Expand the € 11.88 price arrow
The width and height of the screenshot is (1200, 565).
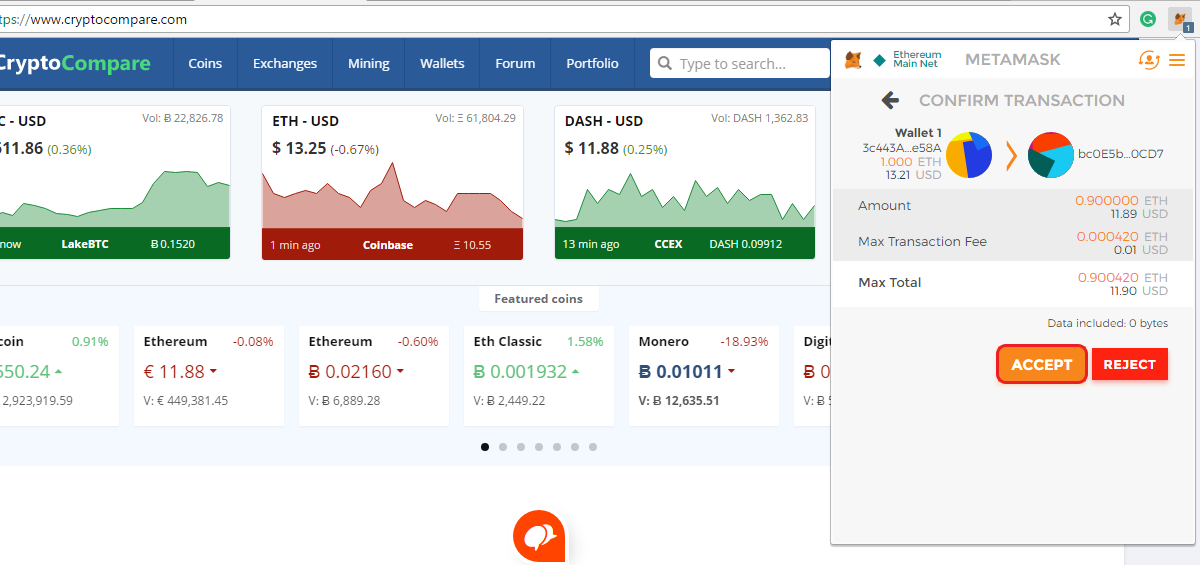[214, 372]
